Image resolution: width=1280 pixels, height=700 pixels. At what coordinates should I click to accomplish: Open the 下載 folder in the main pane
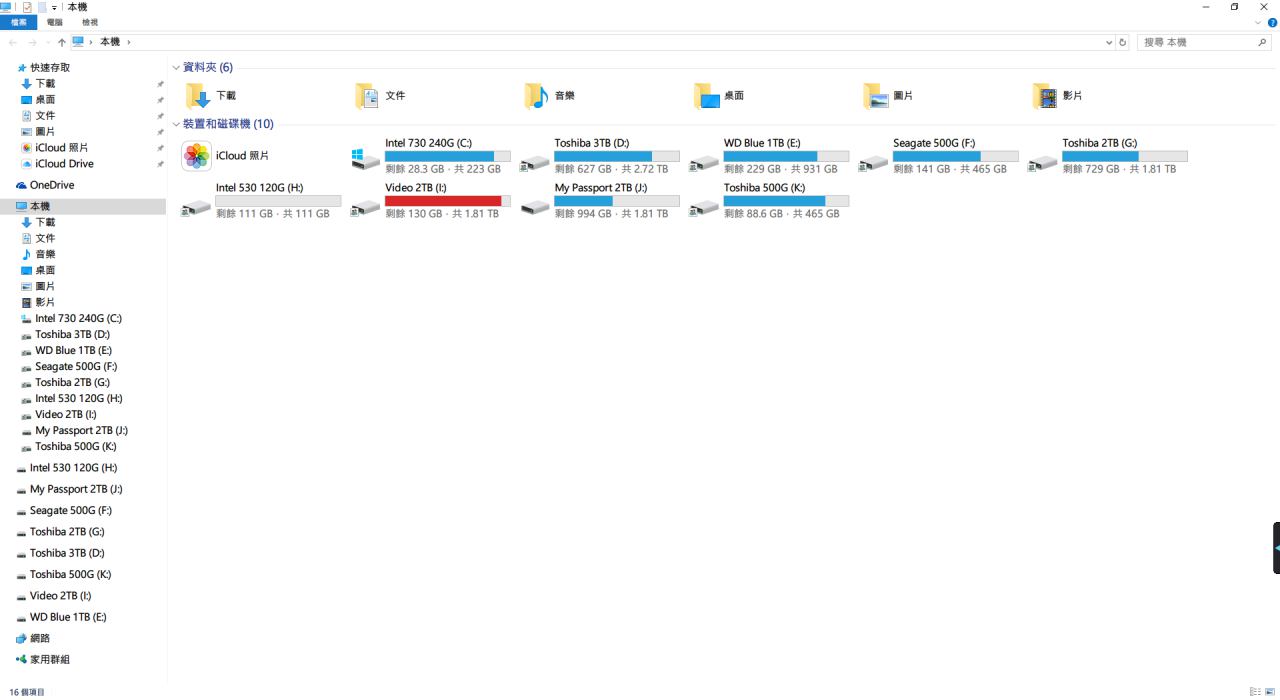[211, 96]
